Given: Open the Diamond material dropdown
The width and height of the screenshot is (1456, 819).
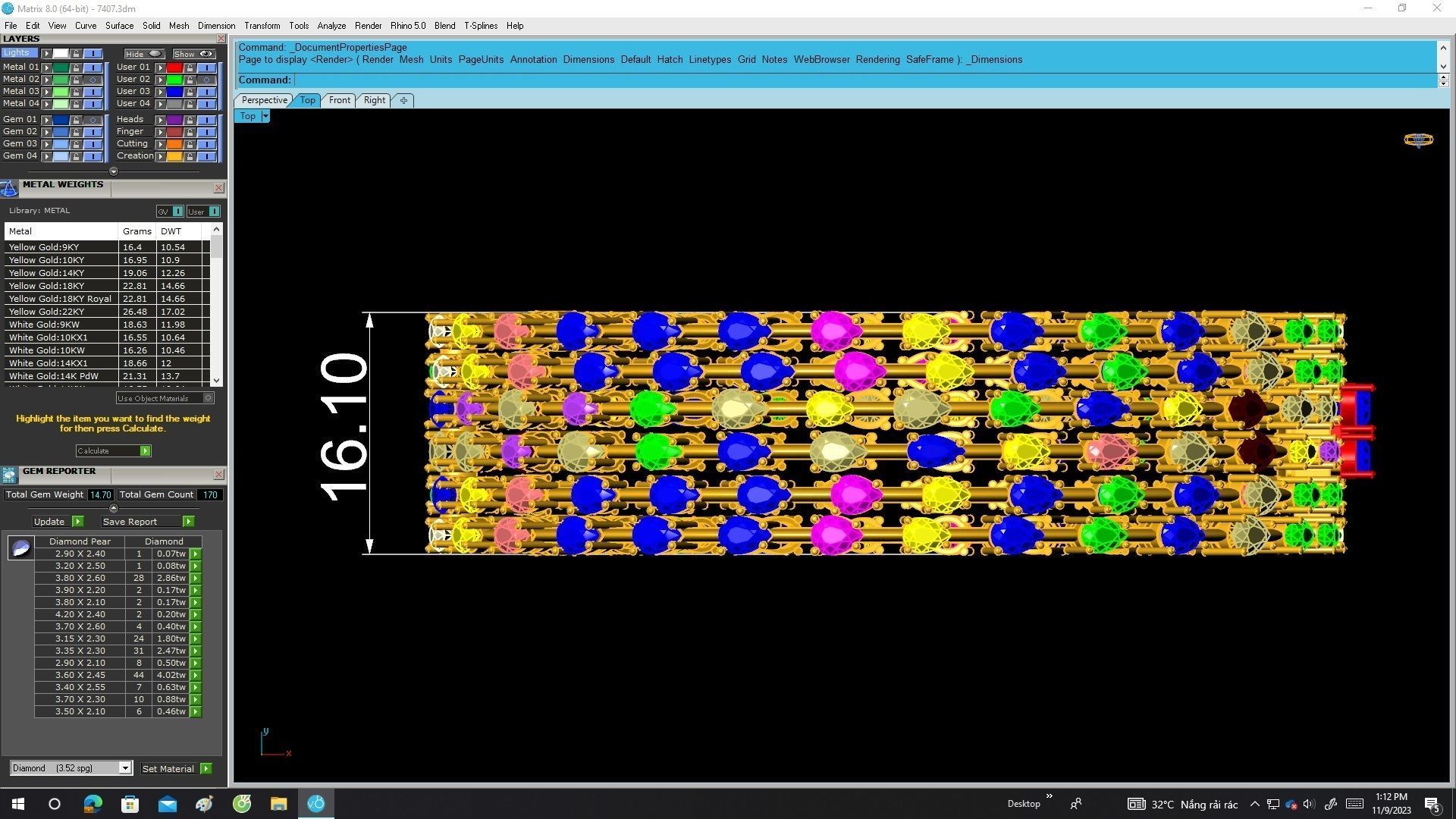Looking at the screenshot, I should tap(125, 768).
